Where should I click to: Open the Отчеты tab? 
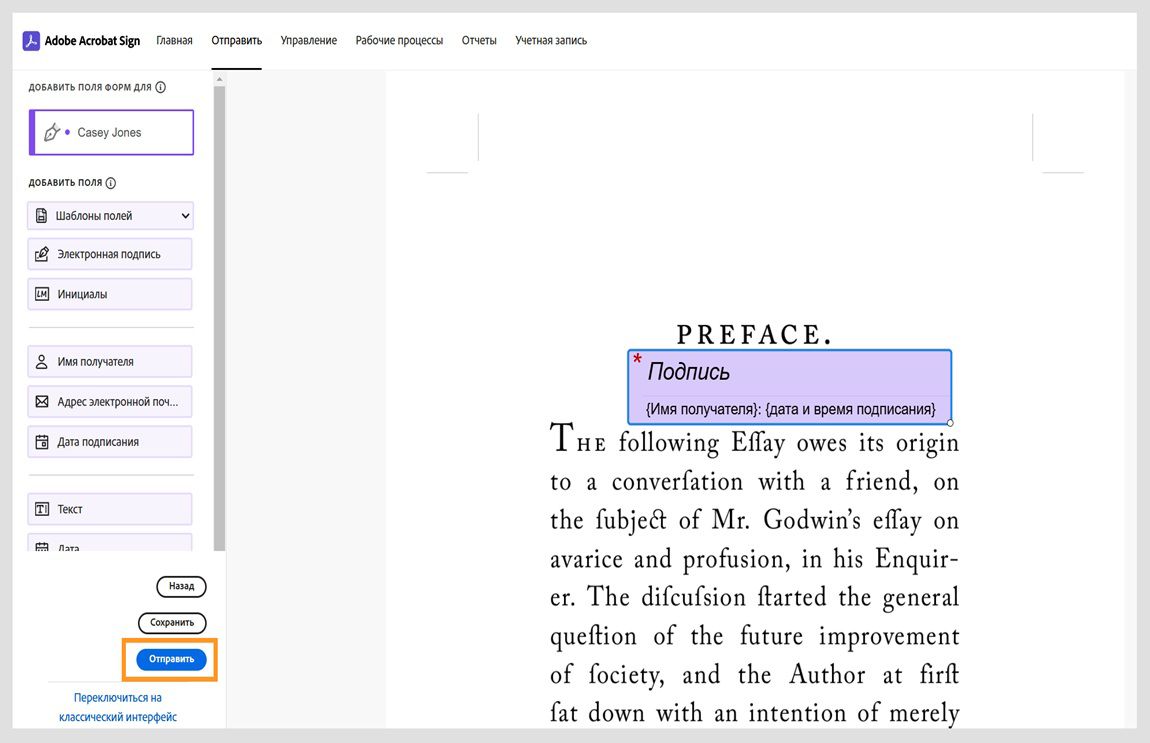click(479, 40)
